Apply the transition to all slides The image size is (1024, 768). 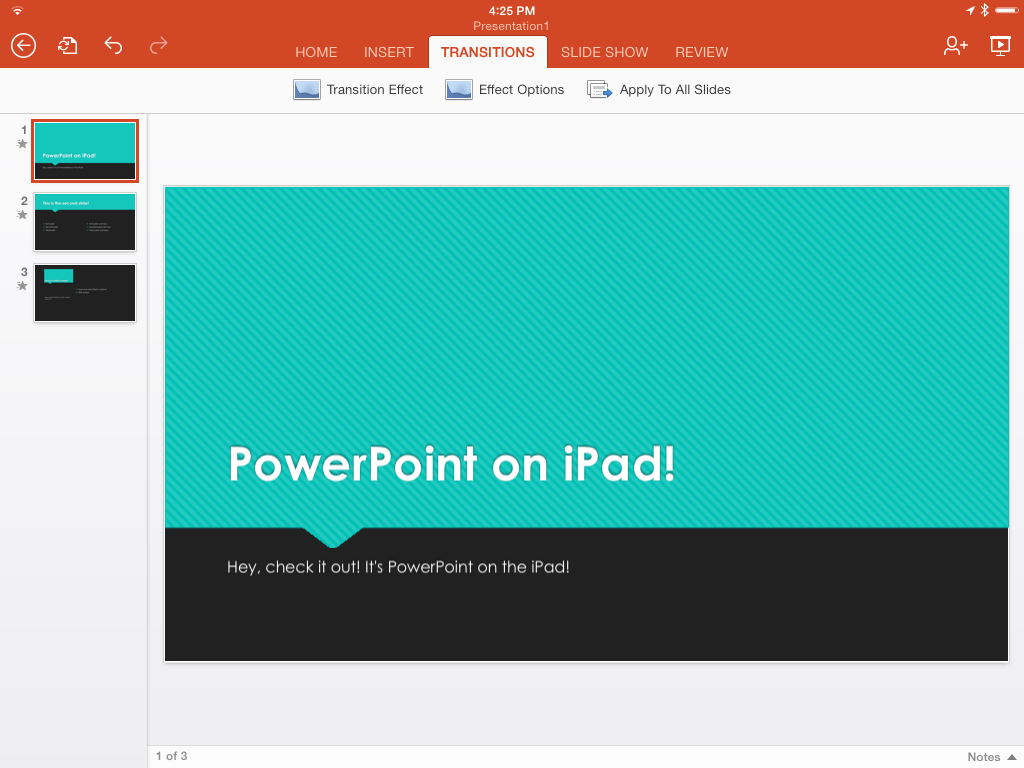(658, 89)
